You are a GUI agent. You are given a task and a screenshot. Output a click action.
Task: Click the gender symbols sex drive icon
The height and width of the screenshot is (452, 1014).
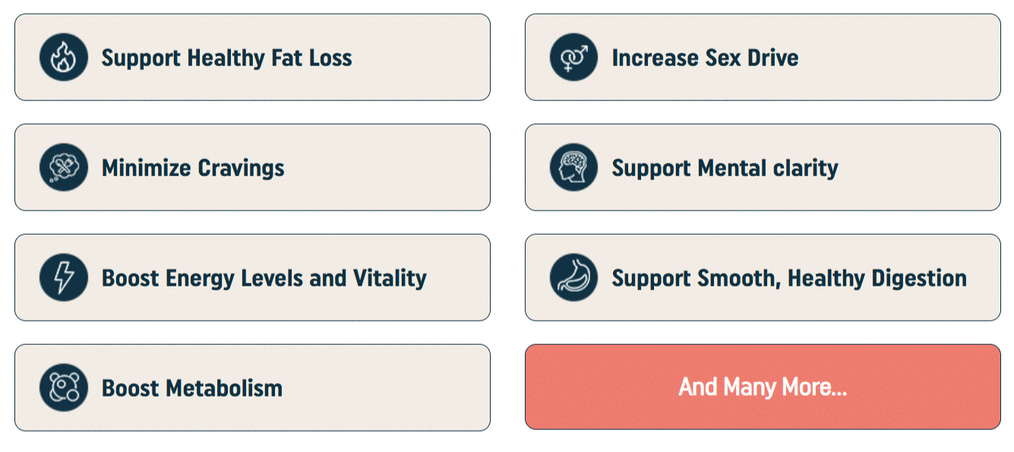point(574,58)
